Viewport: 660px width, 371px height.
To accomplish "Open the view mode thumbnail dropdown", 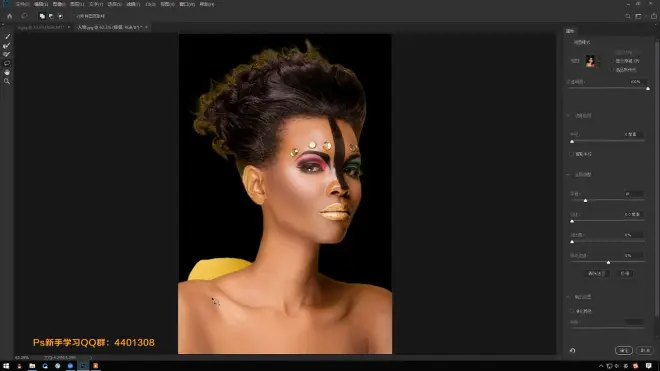I will 592,61.
